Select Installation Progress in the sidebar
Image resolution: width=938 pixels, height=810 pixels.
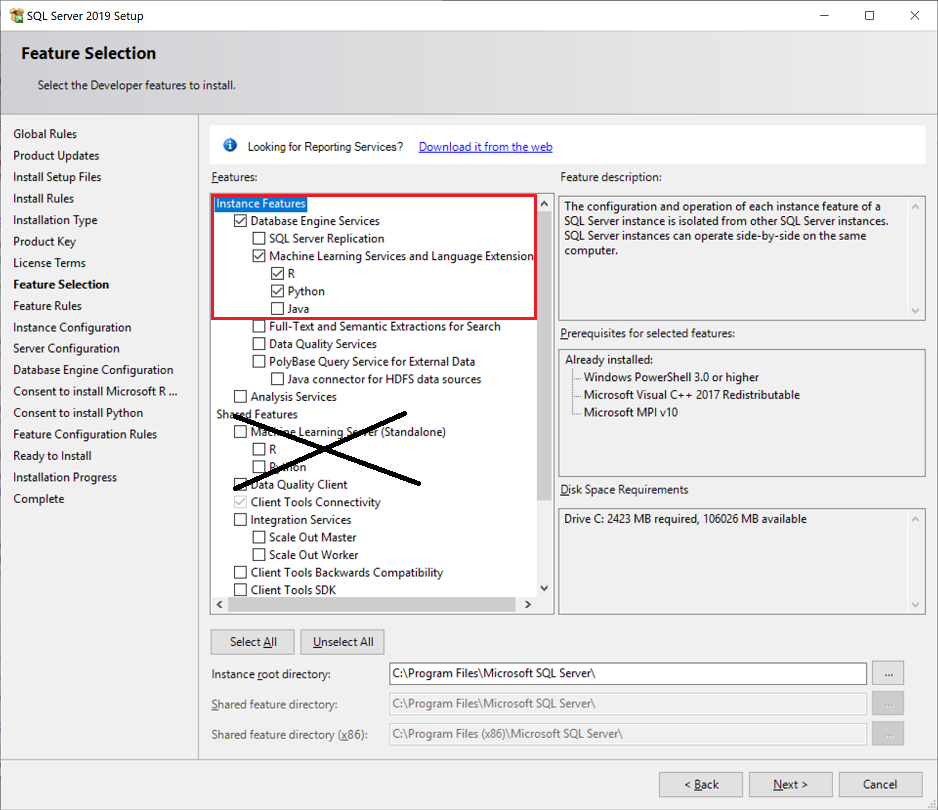[64, 477]
